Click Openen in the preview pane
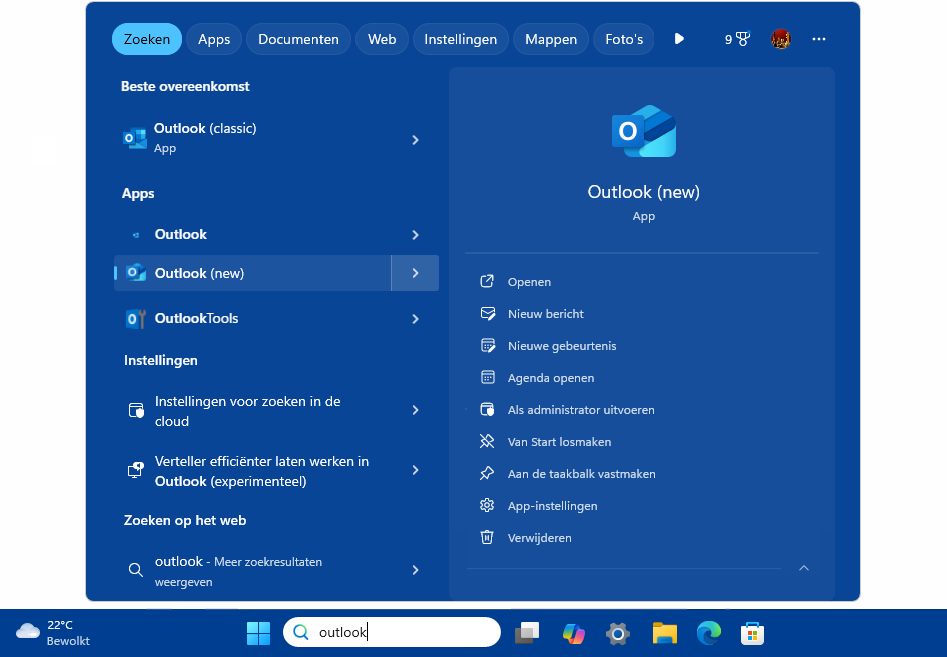 click(529, 282)
